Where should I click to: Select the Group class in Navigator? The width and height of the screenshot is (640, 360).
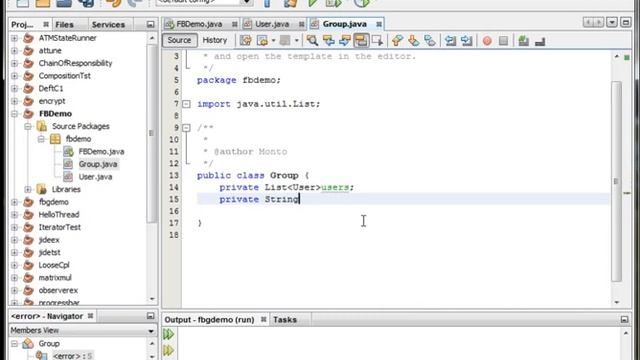(x=49, y=344)
